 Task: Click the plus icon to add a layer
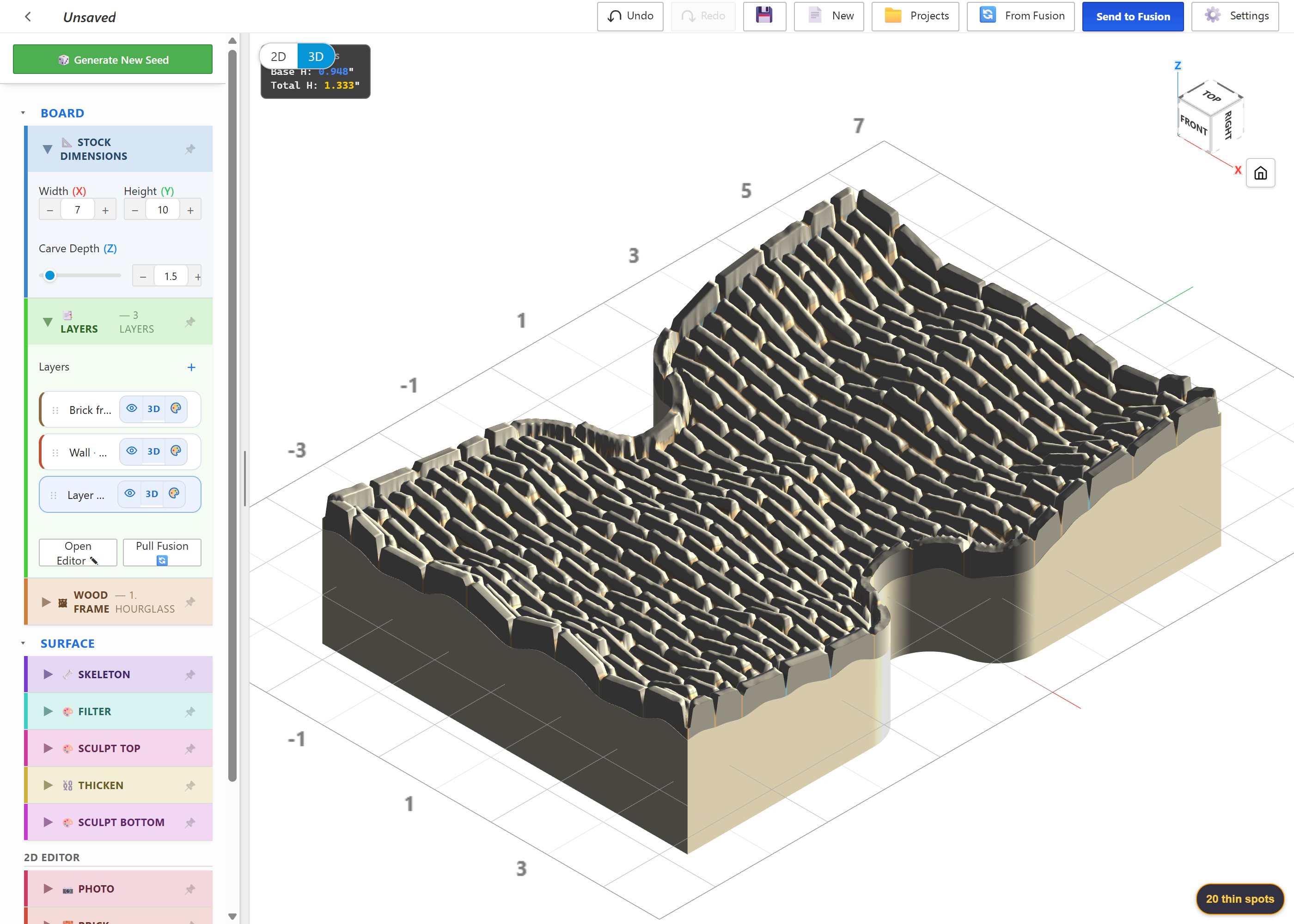tap(191, 368)
